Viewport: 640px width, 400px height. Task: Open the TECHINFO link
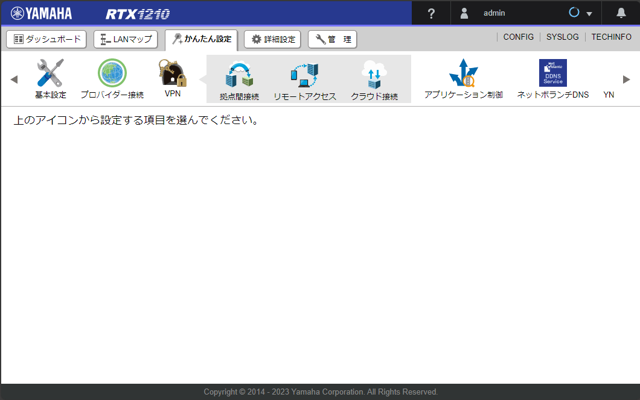pyautogui.click(x=611, y=37)
